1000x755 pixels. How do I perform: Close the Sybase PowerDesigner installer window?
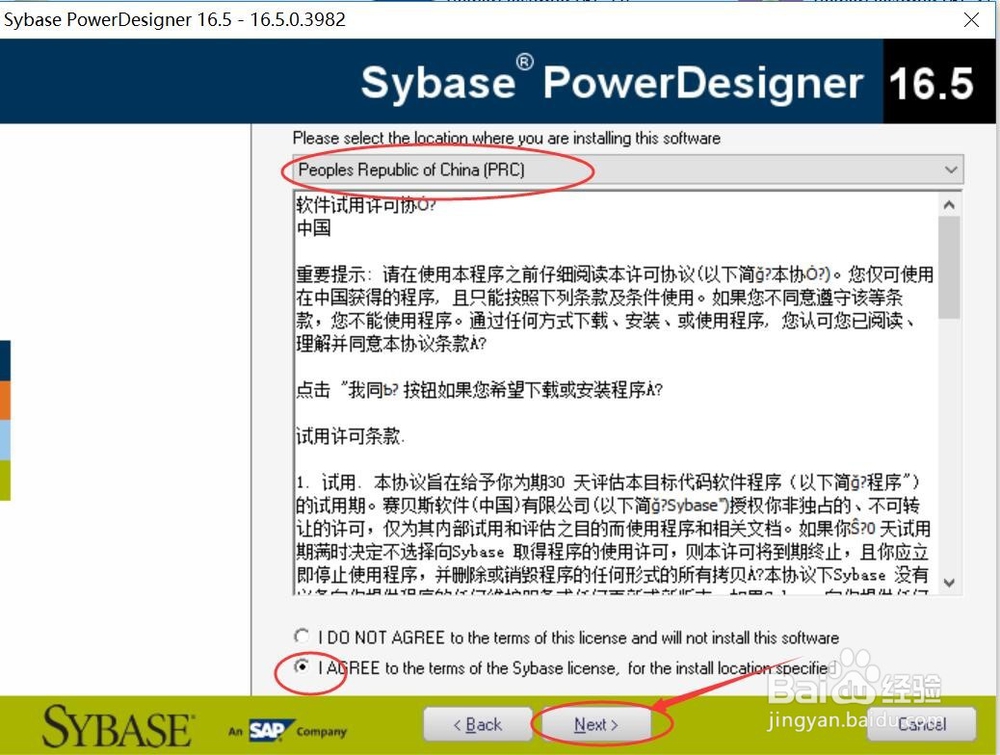click(971, 20)
